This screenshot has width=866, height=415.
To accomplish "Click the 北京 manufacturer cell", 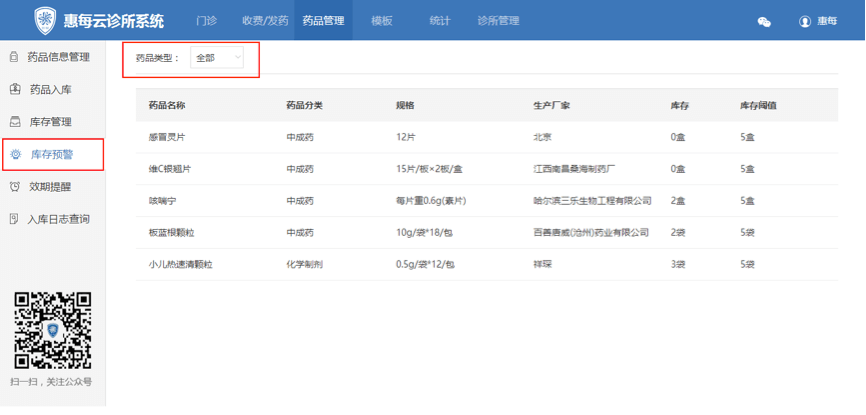I will point(542,137).
